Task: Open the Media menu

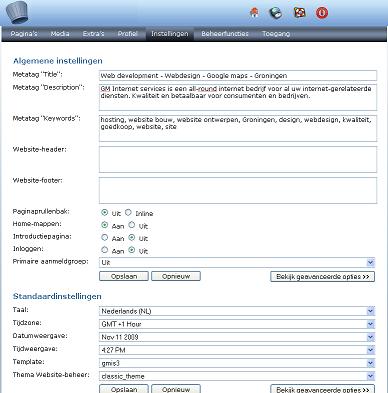Action: (60, 34)
